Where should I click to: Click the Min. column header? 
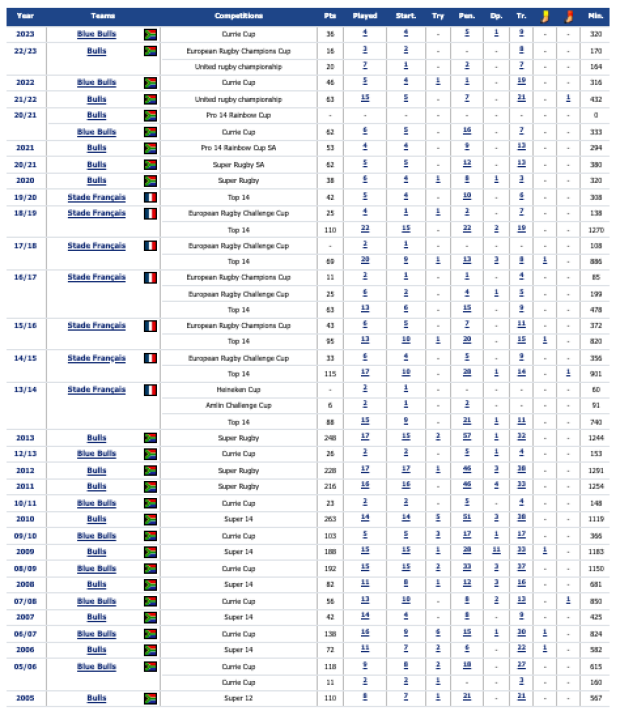pyautogui.click(x=596, y=16)
